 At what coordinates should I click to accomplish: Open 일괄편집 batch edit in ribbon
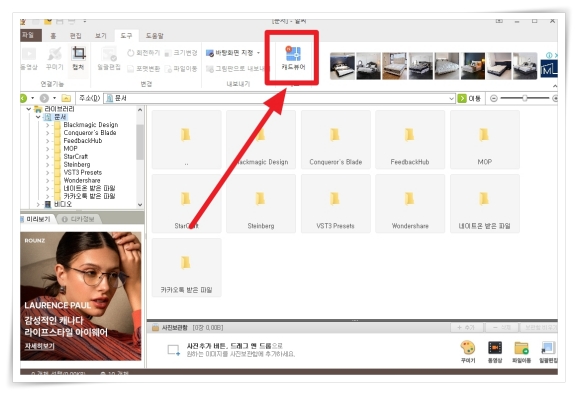[109, 58]
